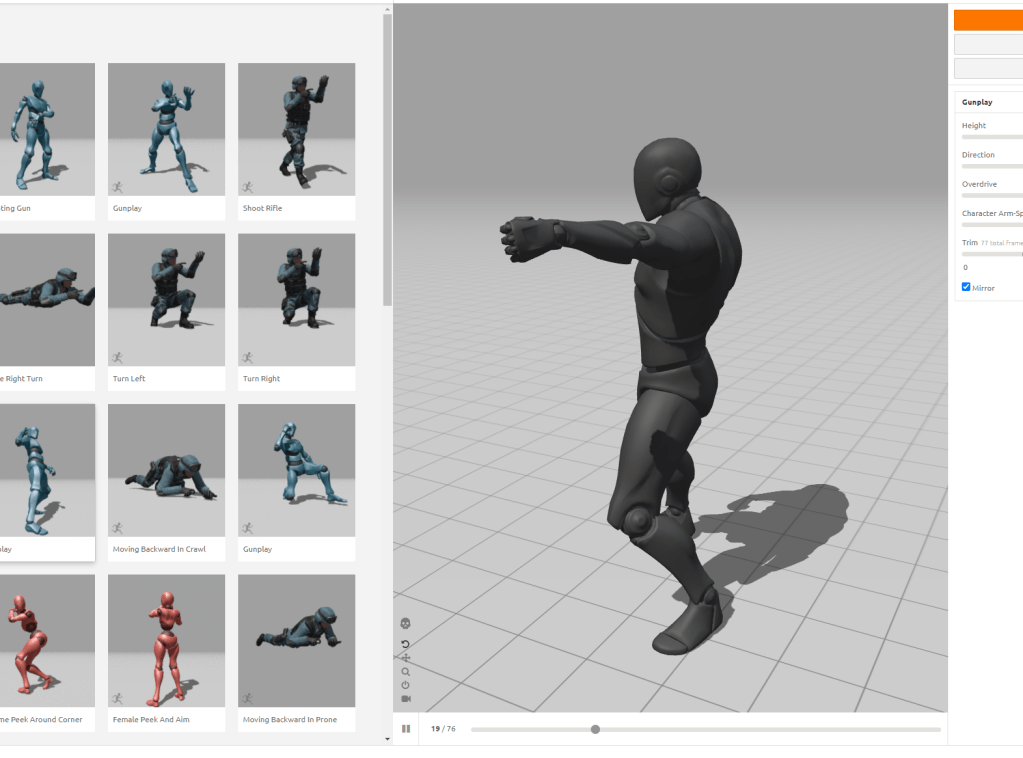
Task: Click the Height slider track
Action: coord(991,137)
